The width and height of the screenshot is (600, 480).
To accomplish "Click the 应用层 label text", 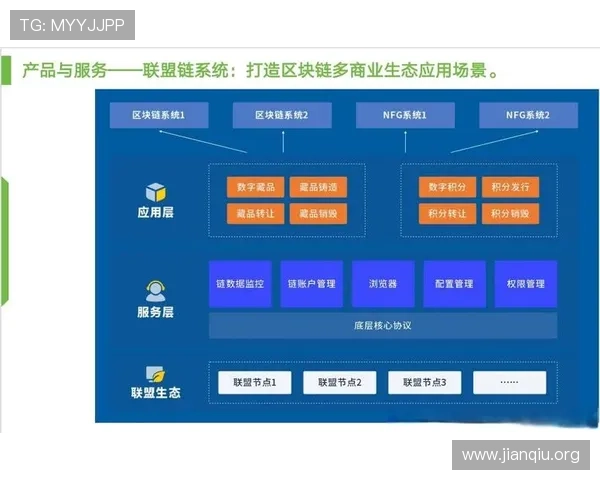I will pos(156,212).
